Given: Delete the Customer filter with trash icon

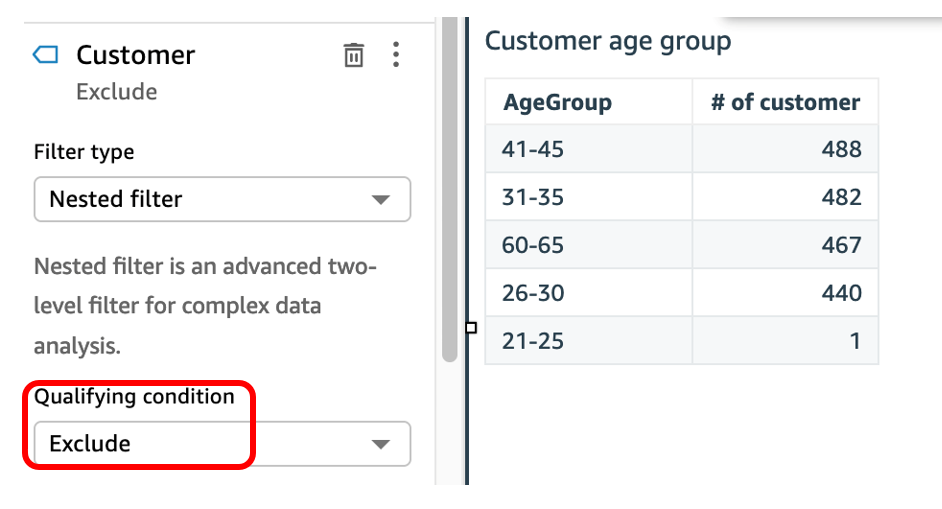Looking at the screenshot, I should pyautogui.click(x=354, y=55).
